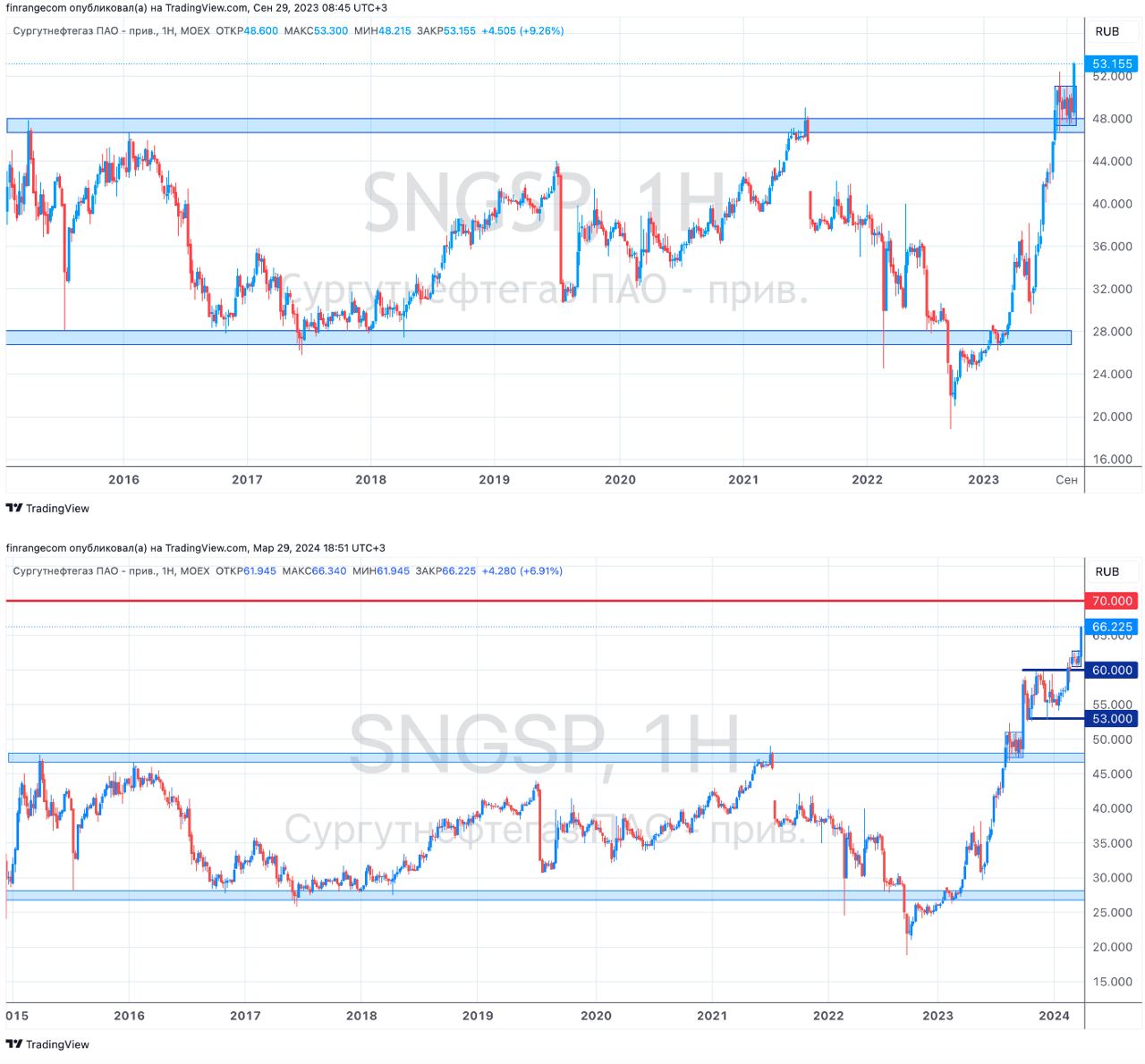
Task: Click the ЗАКР 53.155 close value
Action: pyautogui.click(x=446, y=30)
